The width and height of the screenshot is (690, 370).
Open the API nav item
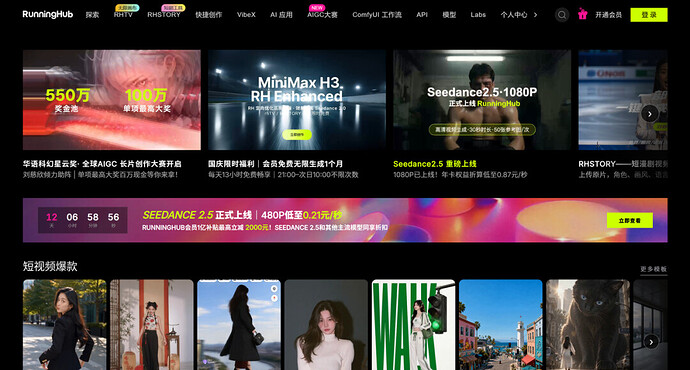(422, 15)
